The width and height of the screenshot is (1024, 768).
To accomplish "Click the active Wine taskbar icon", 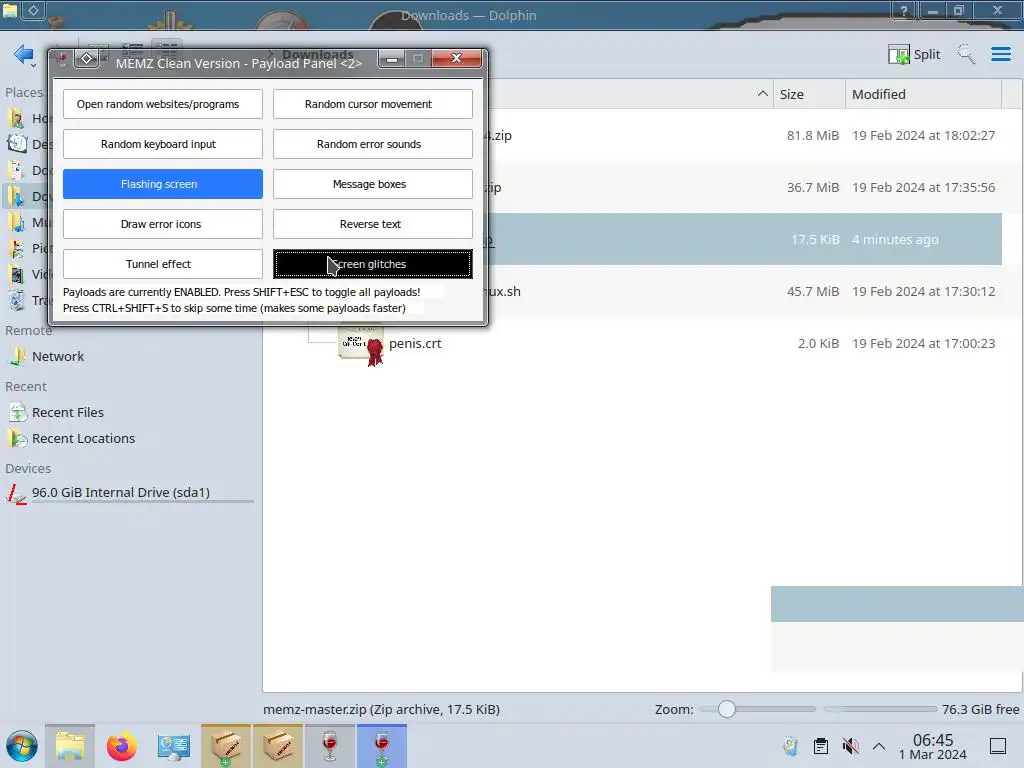I will coord(381,746).
